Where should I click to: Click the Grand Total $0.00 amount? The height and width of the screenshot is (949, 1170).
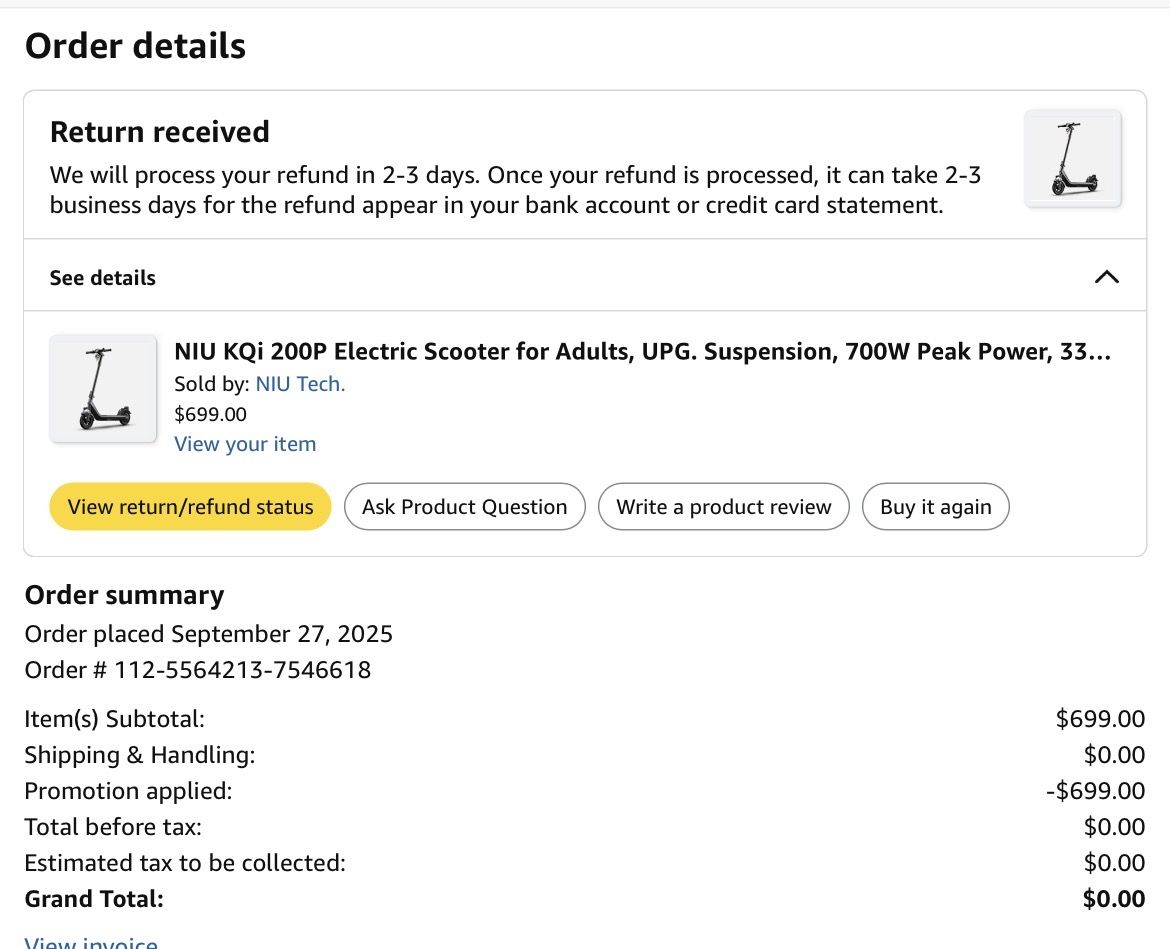click(x=1113, y=899)
